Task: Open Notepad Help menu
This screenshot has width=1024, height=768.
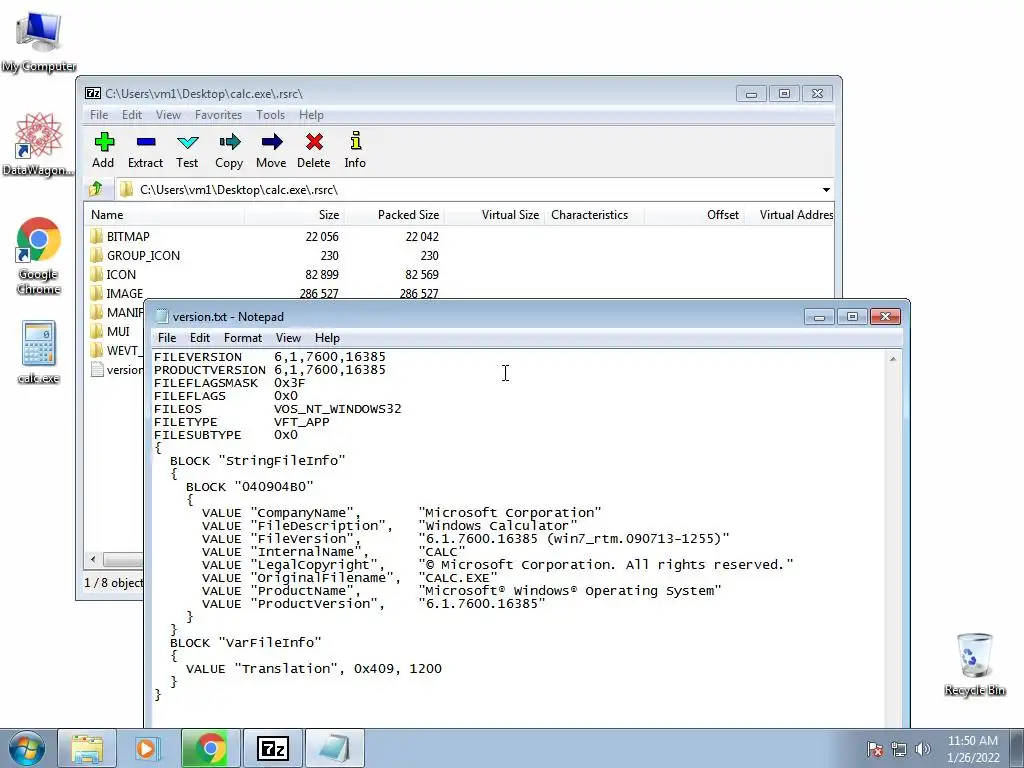Action: tap(327, 338)
